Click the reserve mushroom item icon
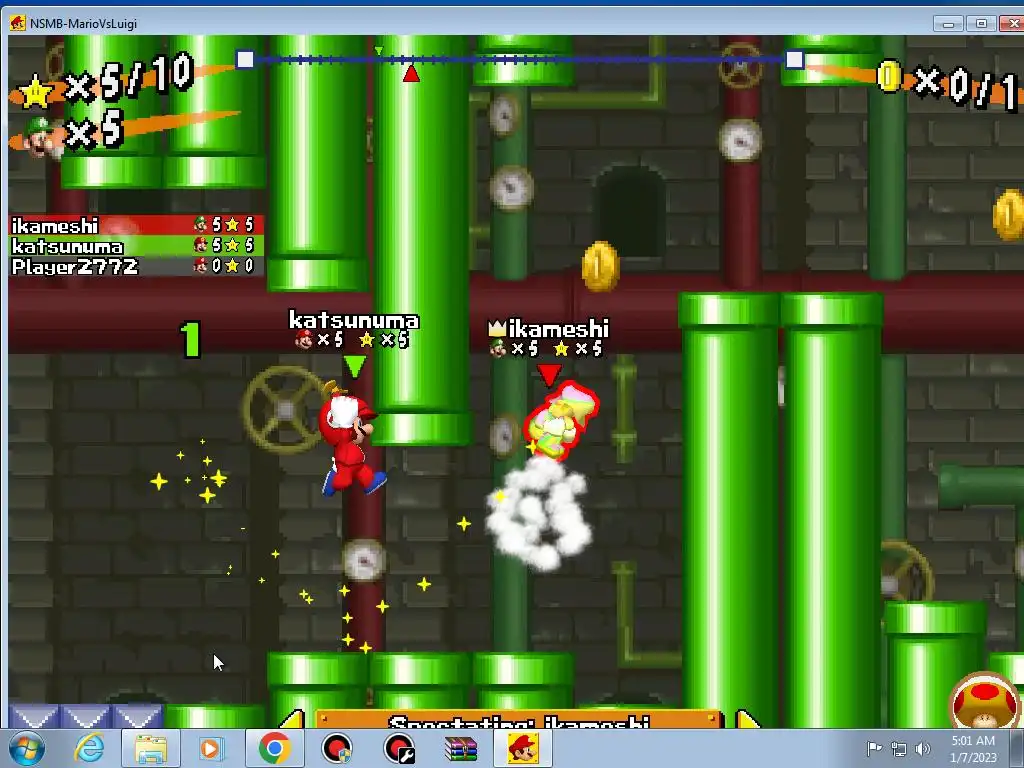The image size is (1024, 768). tap(985, 701)
